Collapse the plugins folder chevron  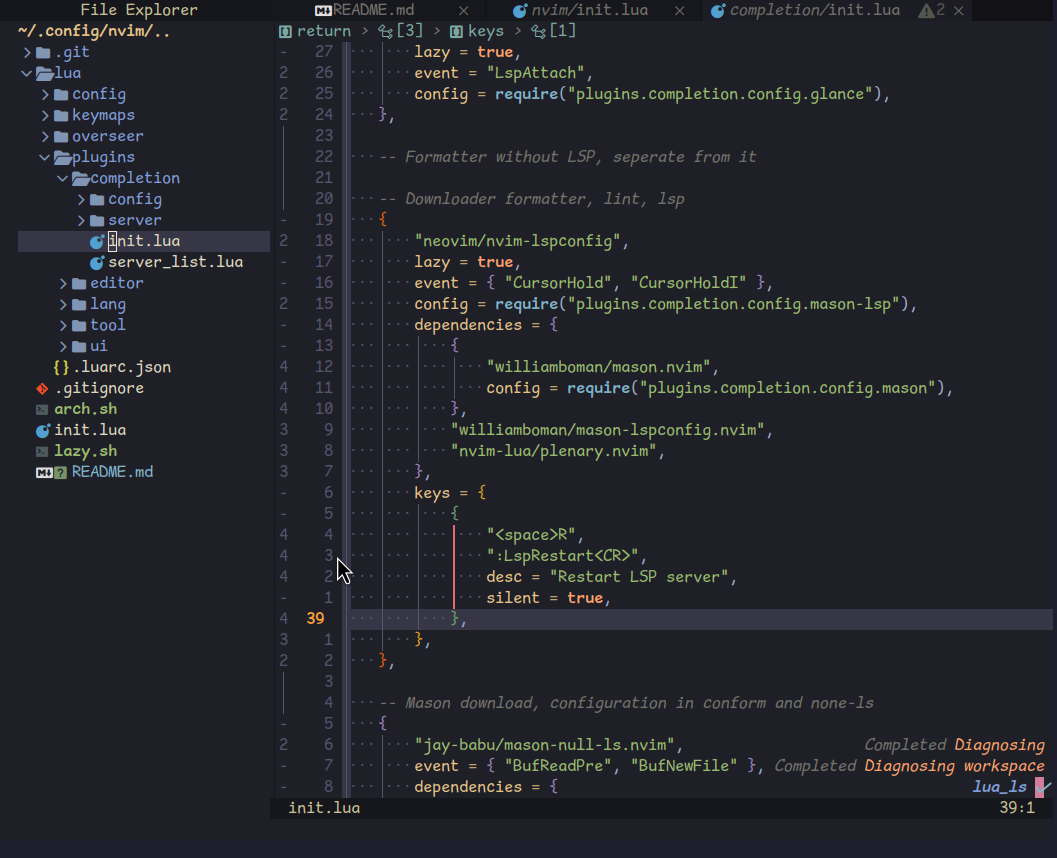(x=45, y=157)
